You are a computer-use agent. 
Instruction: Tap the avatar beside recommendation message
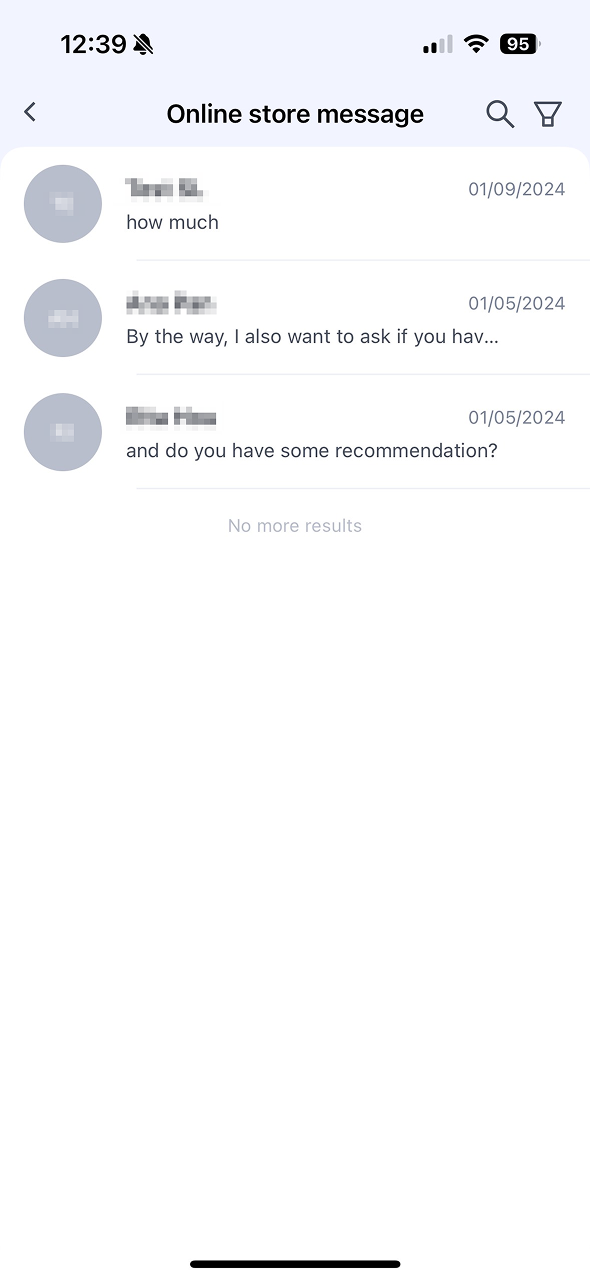pos(63,432)
